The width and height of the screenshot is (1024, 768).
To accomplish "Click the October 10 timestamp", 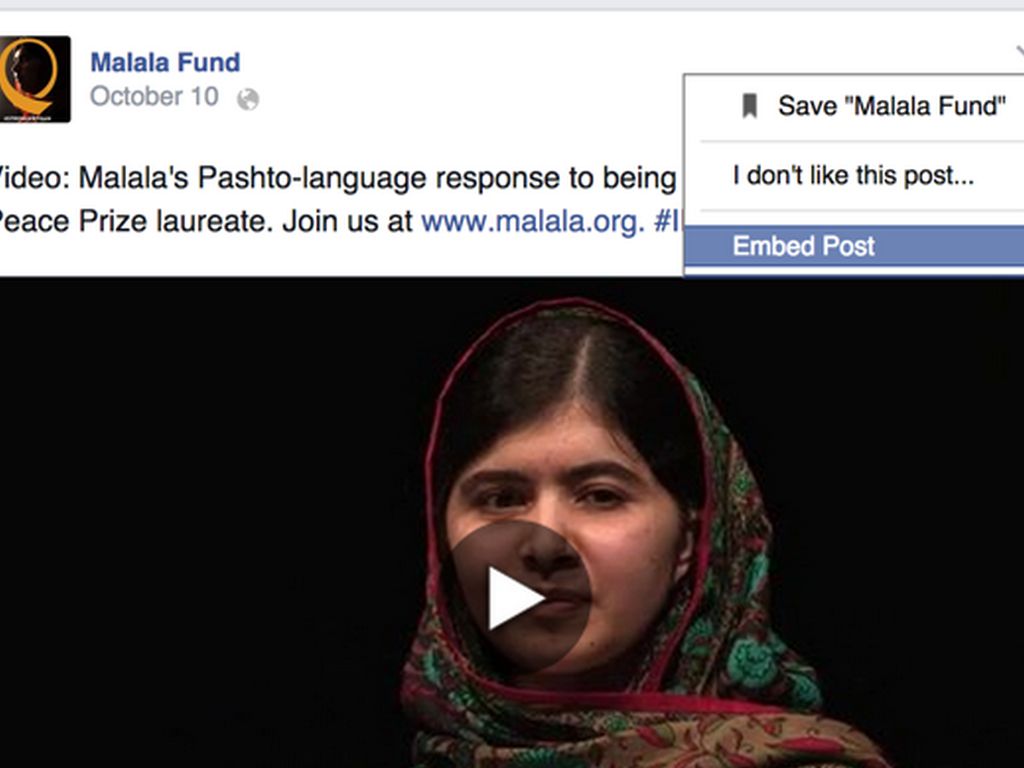I will click(154, 97).
